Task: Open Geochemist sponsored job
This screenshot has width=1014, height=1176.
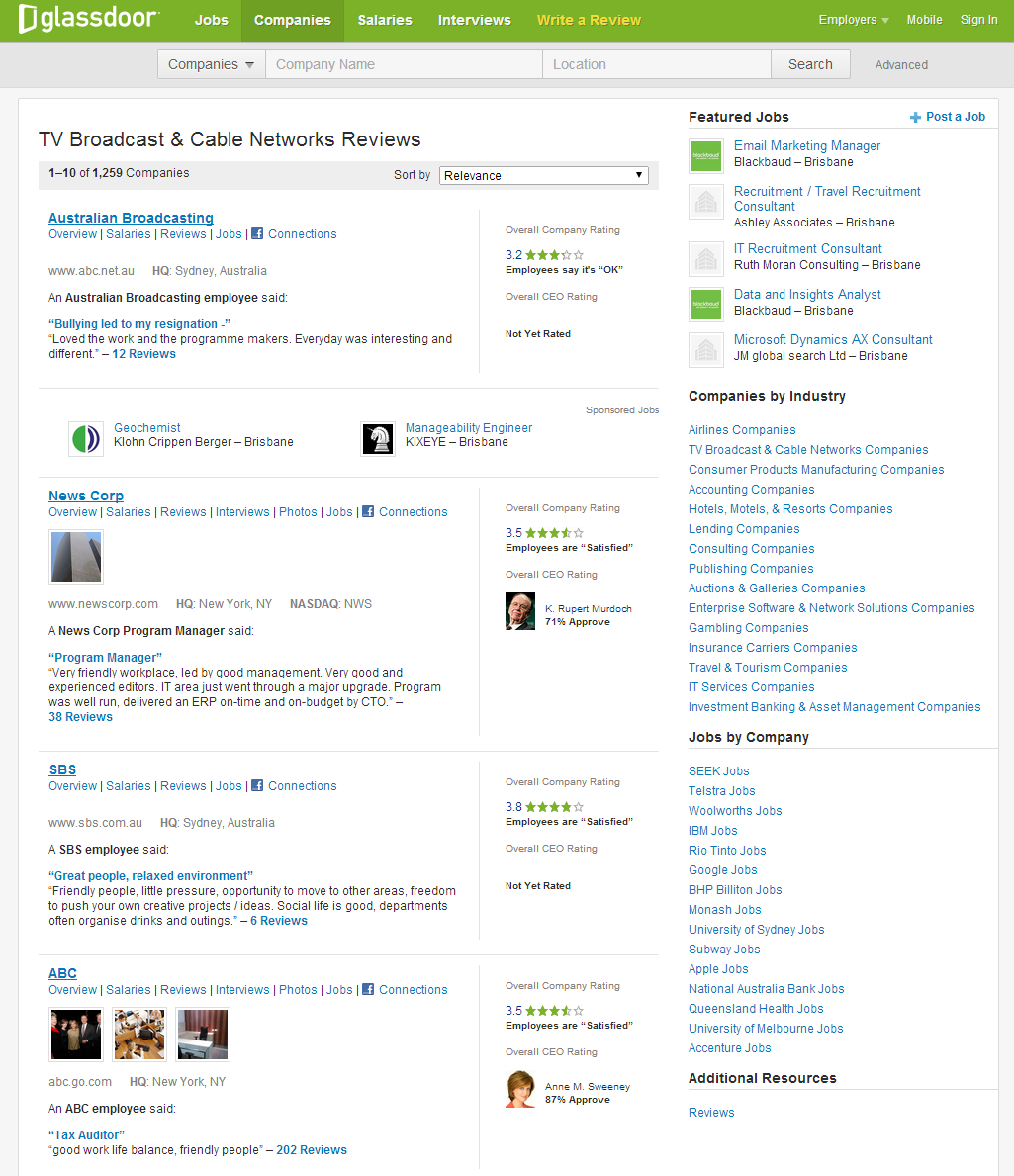Action: [147, 427]
